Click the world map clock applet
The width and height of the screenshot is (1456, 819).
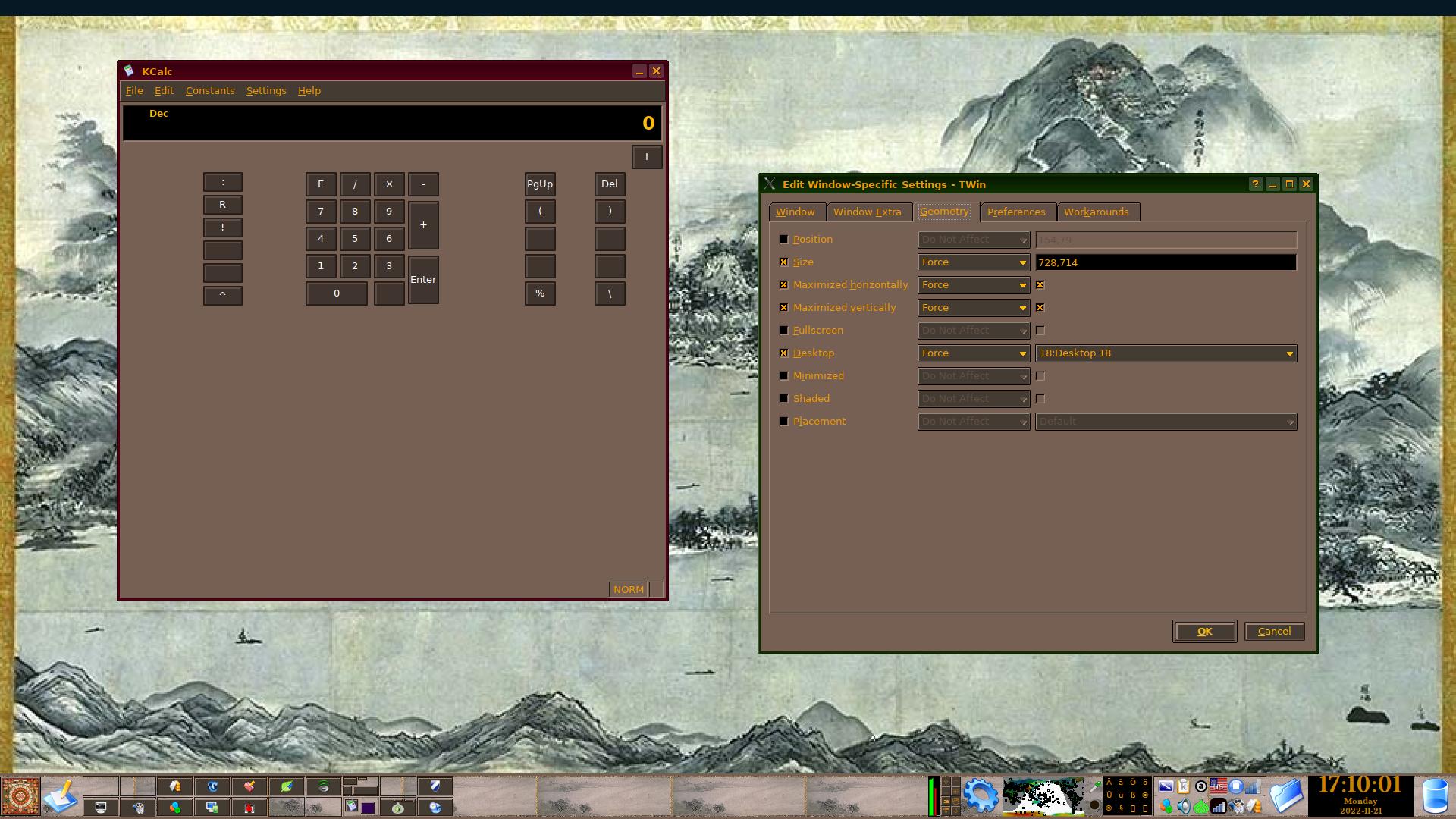click(1043, 796)
